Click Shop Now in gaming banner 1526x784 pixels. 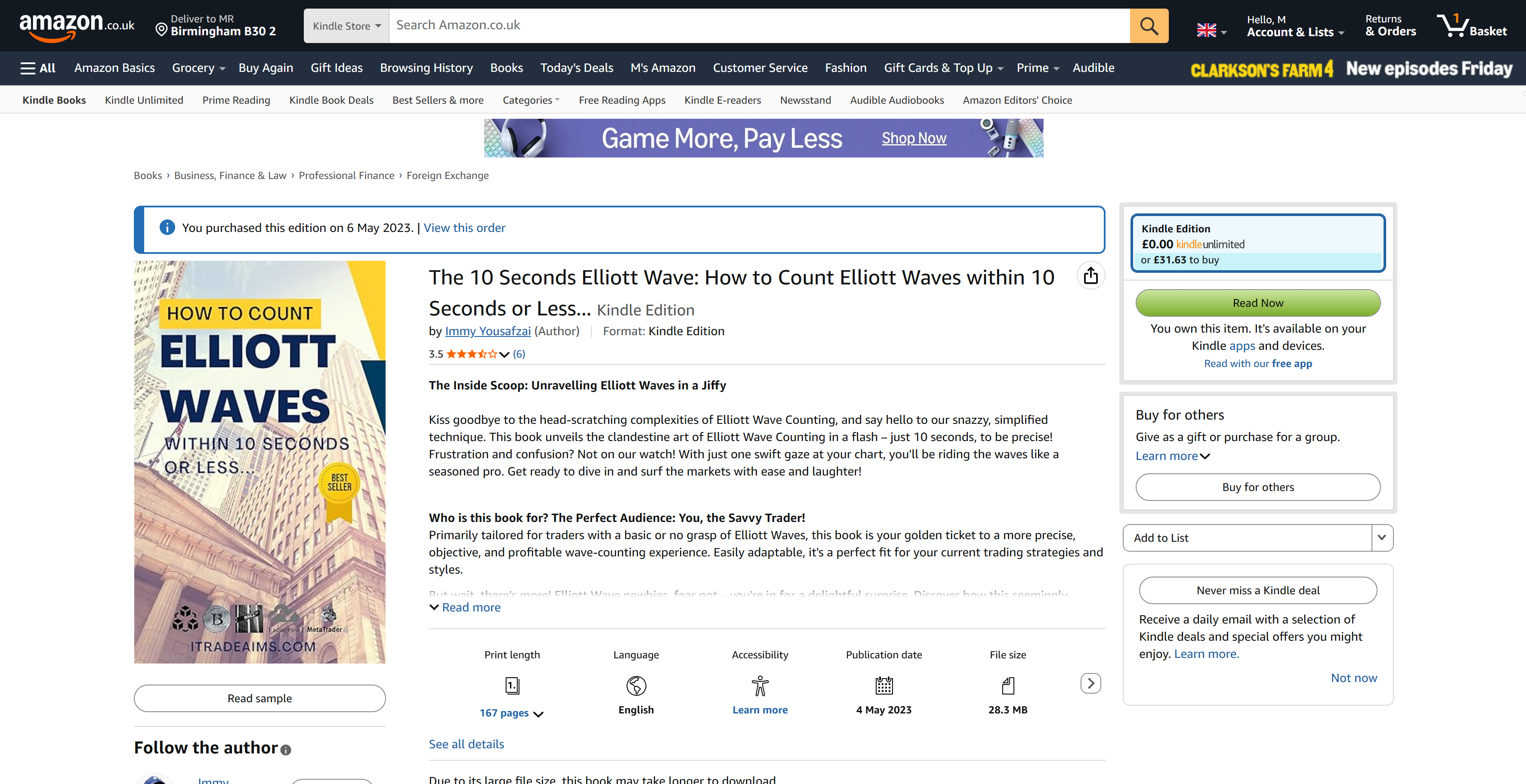pos(914,138)
